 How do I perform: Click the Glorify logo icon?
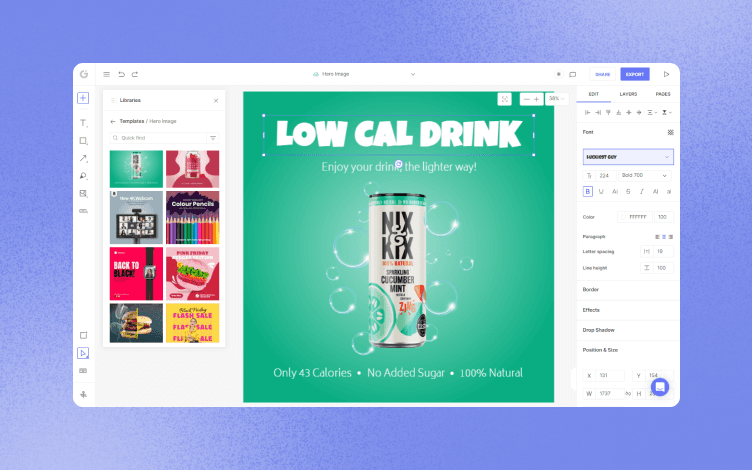[84, 74]
